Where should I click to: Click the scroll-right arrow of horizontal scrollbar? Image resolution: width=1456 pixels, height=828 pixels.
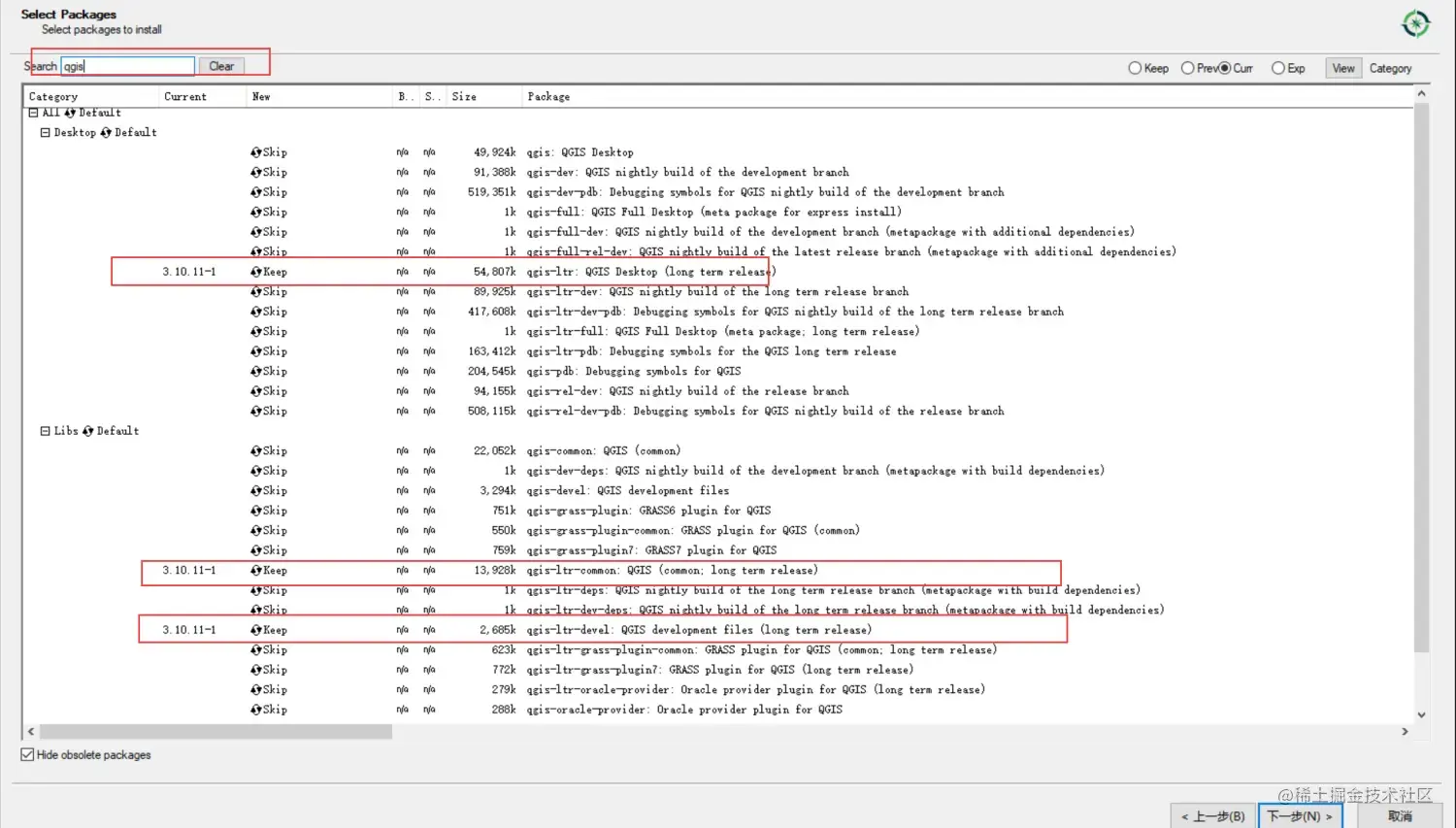click(x=1405, y=732)
